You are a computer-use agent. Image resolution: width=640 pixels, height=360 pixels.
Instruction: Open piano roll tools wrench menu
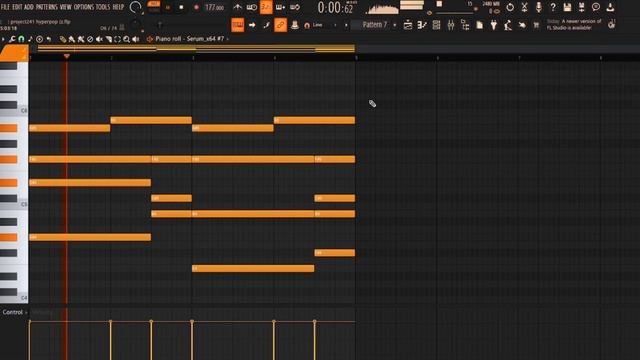point(12,39)
